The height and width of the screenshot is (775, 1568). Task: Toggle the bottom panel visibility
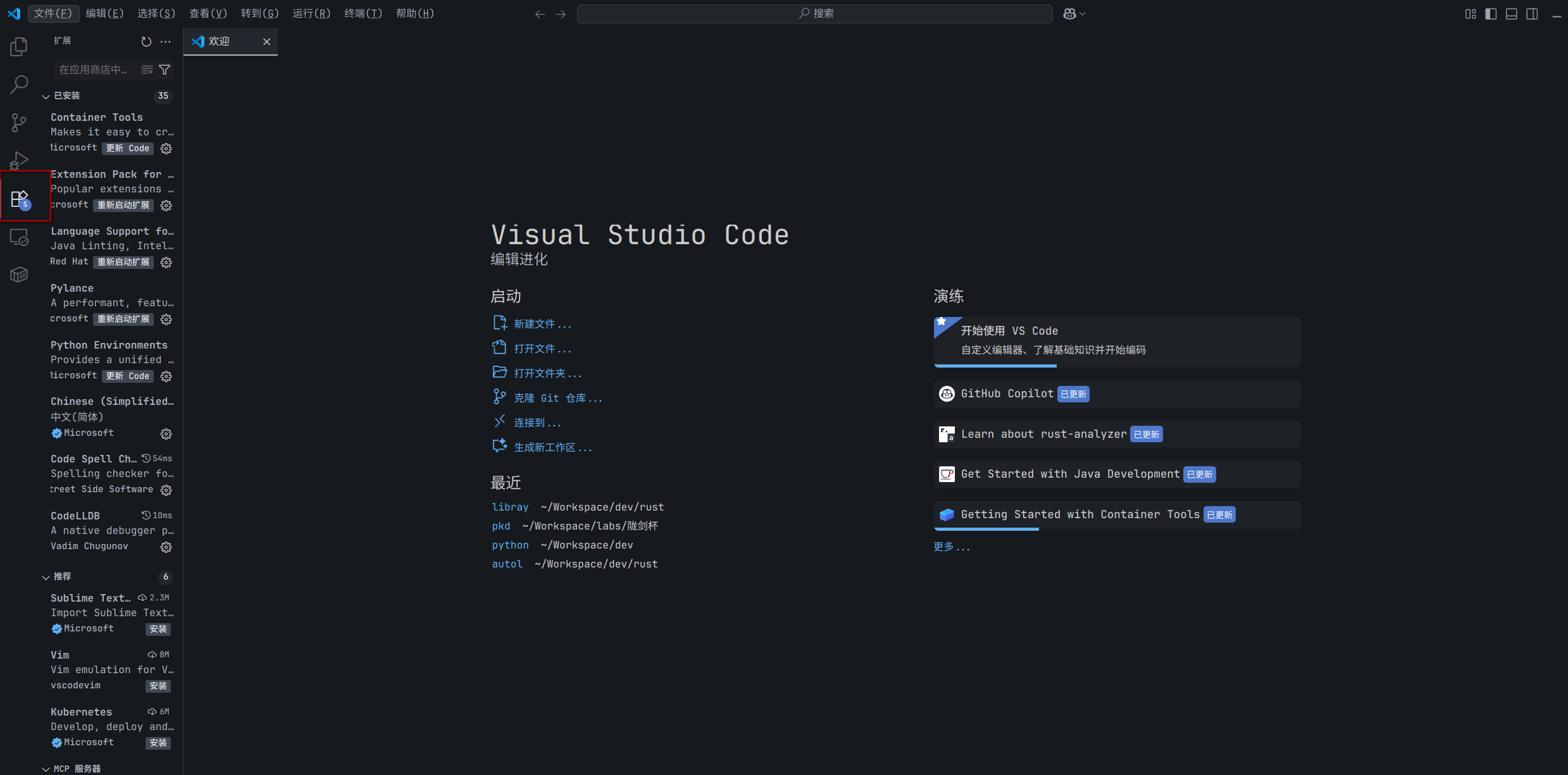tap(1511, 14)
